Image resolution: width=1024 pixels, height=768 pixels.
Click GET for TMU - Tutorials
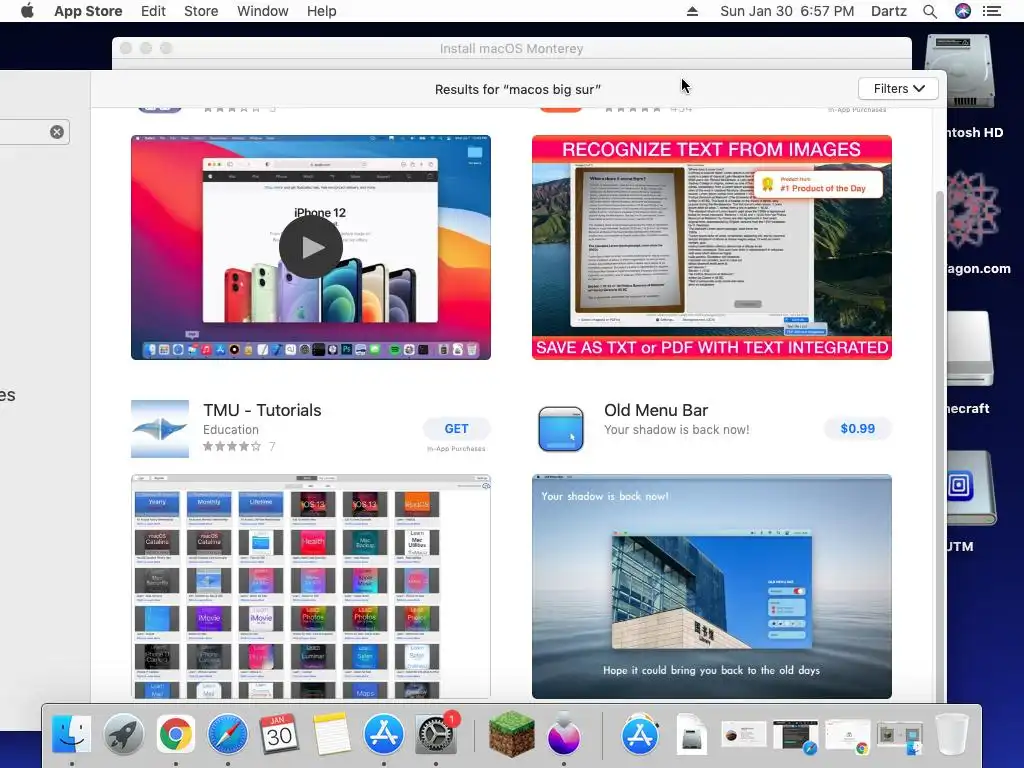pos(456,428)
